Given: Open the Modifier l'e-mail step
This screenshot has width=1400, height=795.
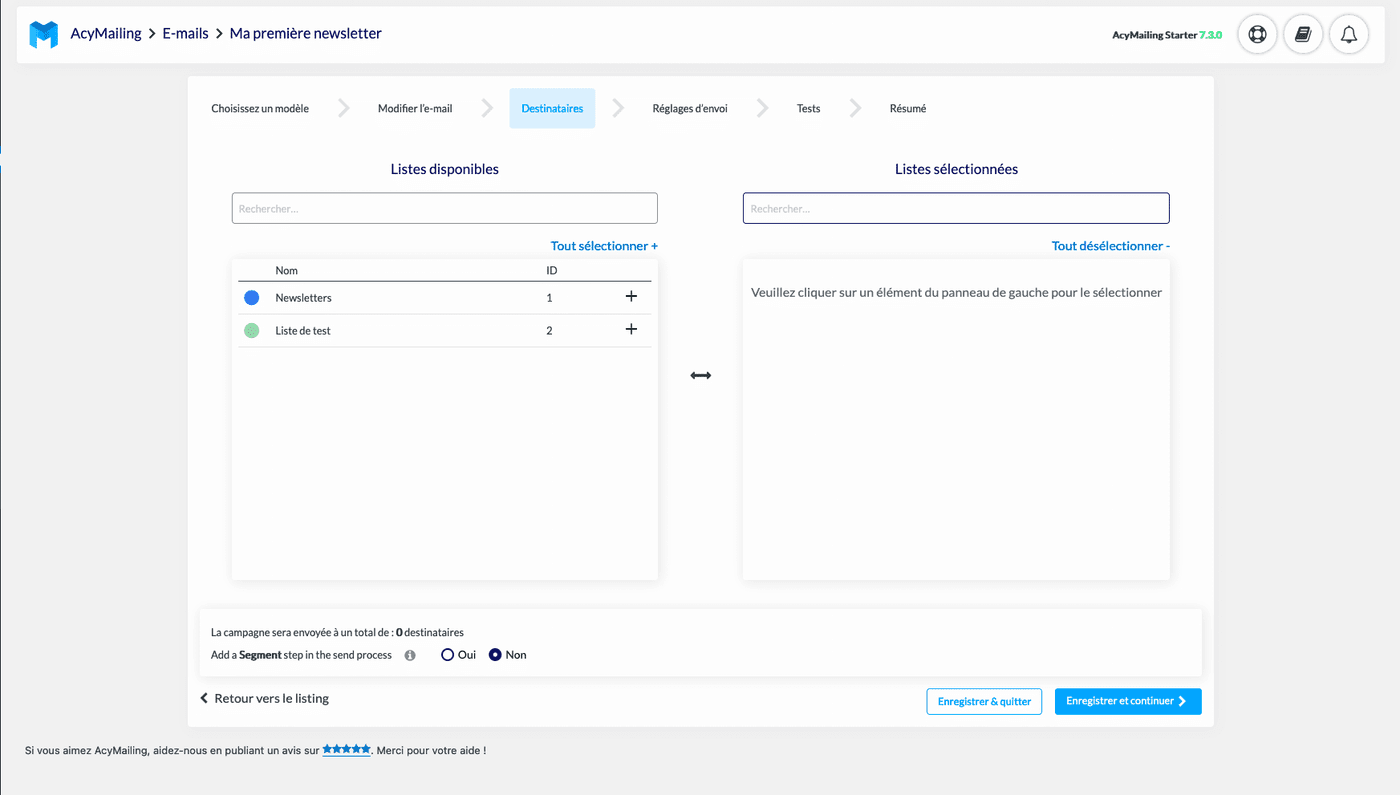Looking at the screenshot, I should pos(415,107).
